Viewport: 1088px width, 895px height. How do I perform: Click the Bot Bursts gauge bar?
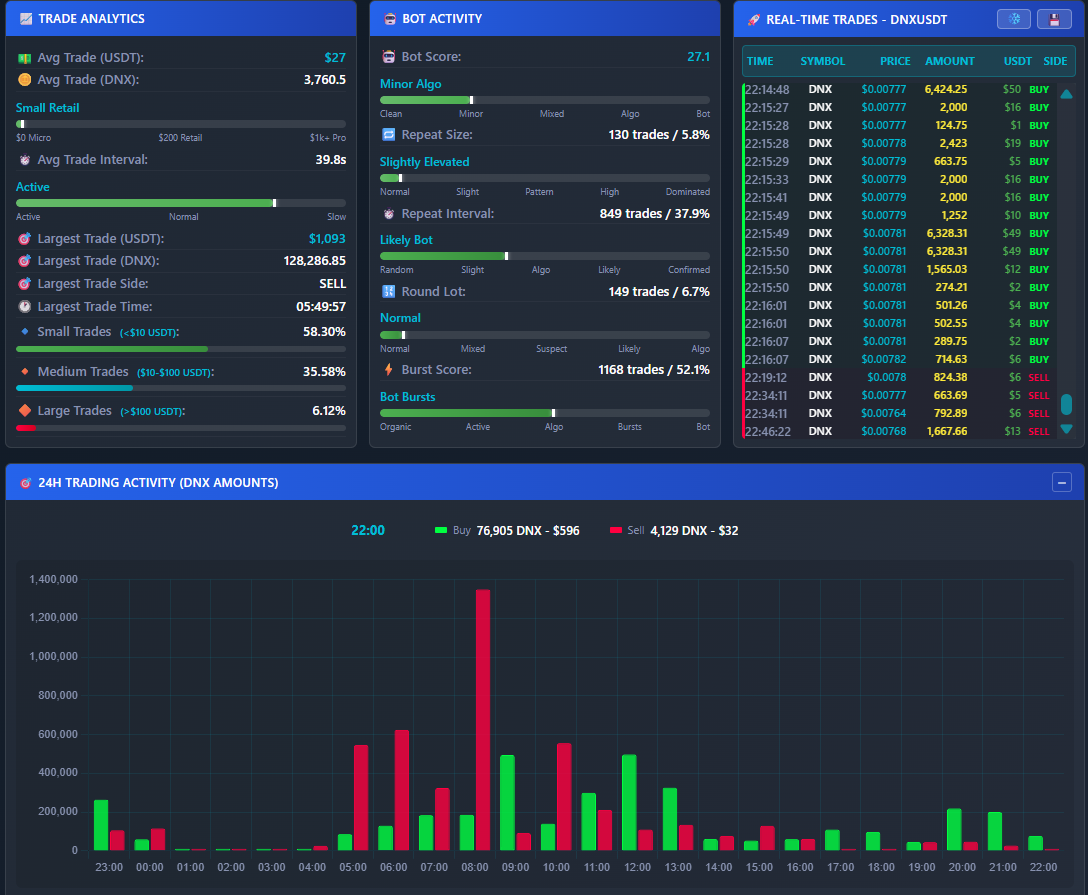tap(545, 414)
